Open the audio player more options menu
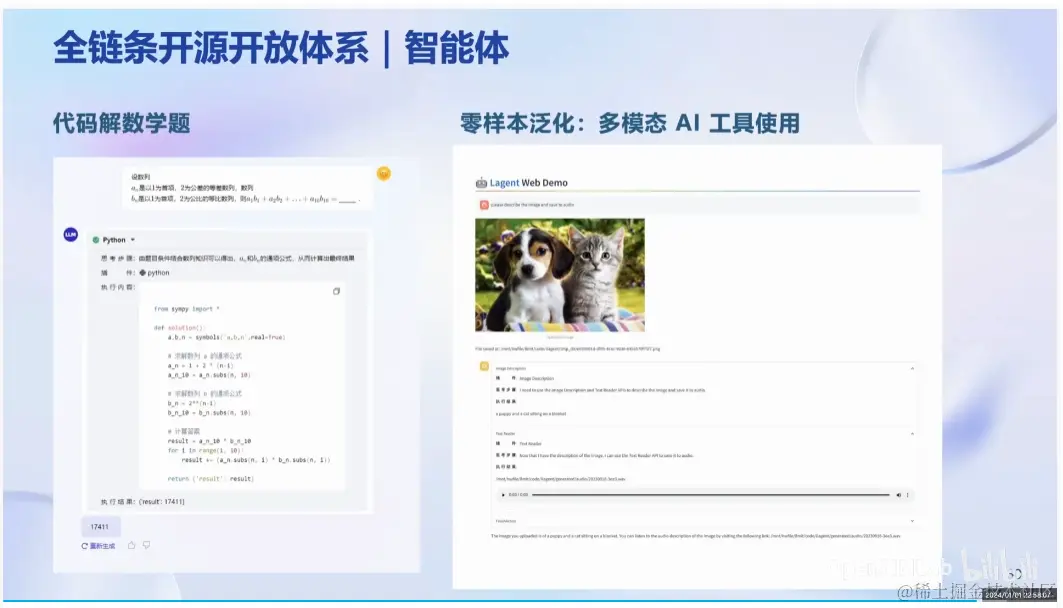1063x608 pixels. coord(908,495)
